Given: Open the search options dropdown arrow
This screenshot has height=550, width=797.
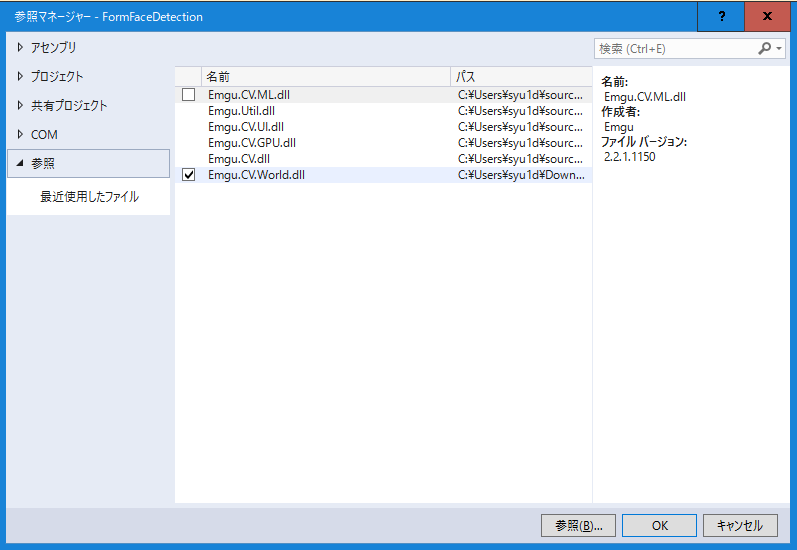Looking at the screenshot, I should click(779, 49).
